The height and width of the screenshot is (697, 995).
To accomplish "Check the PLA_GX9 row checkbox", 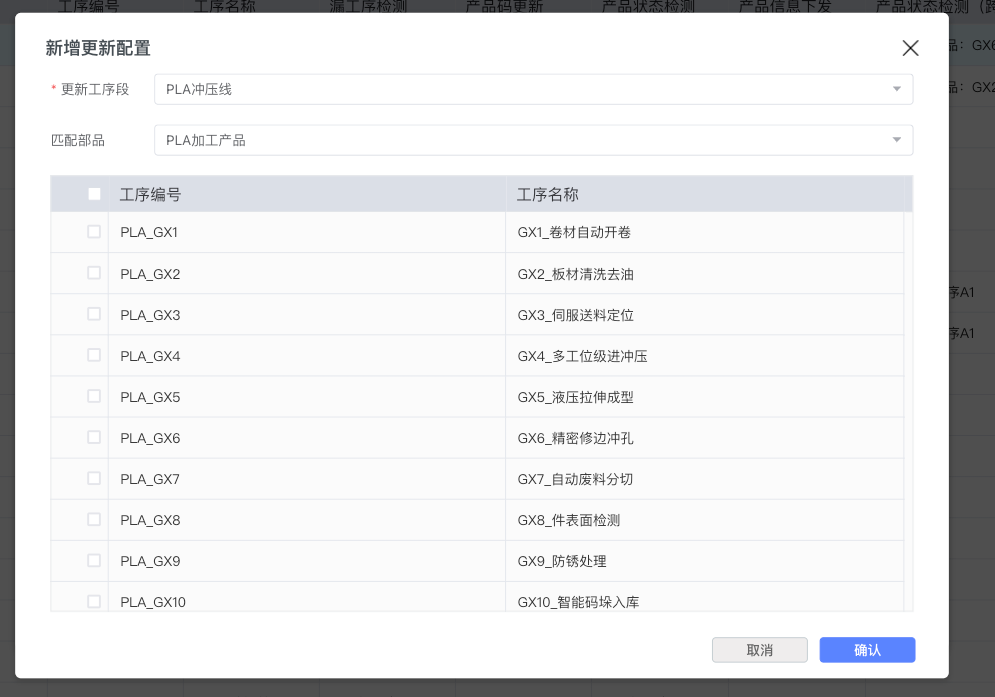I will [x=94, y=560].
